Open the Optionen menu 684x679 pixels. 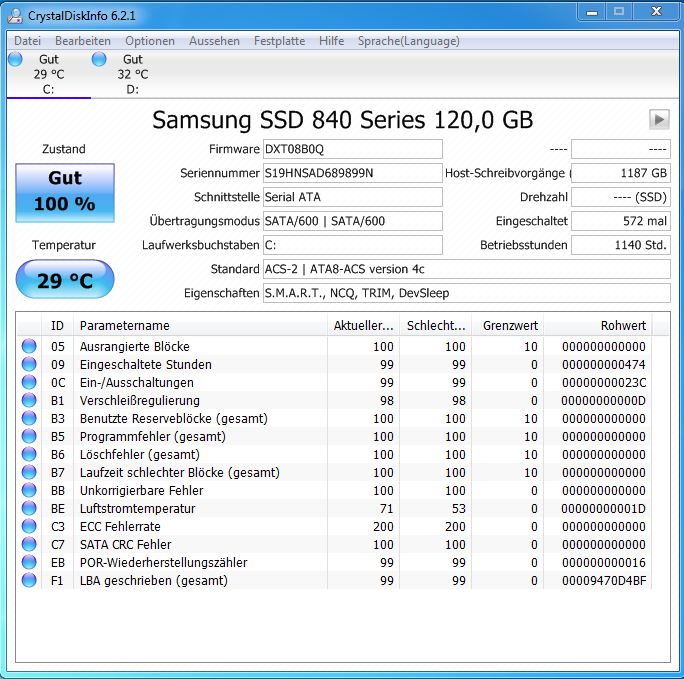pyautogui.click(x=150, y=41)
